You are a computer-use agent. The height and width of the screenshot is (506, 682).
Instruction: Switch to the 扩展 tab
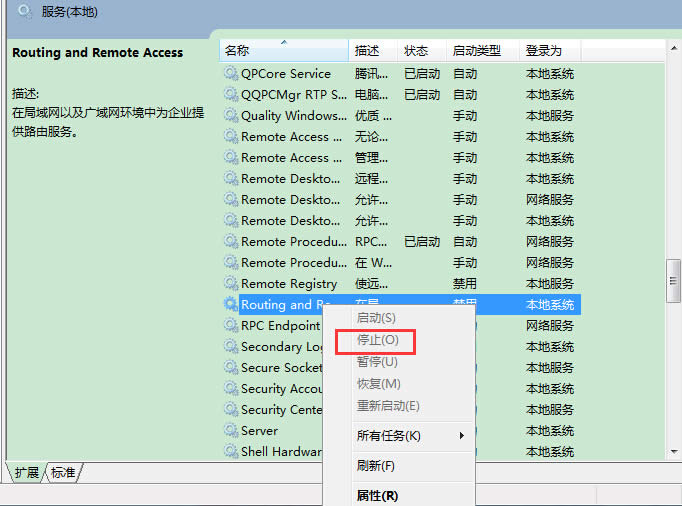[x=27, y=473]
